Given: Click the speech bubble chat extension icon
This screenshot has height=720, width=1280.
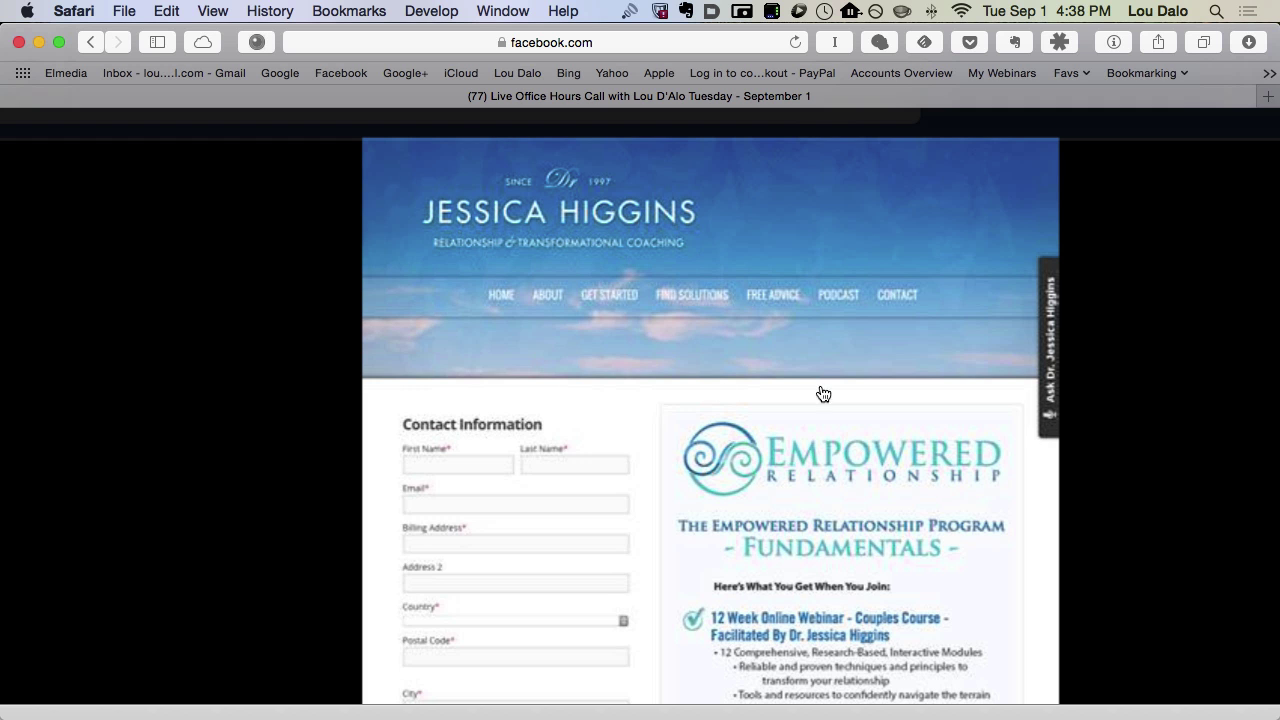Looking at the screenshot, I should tap(880, 42).
